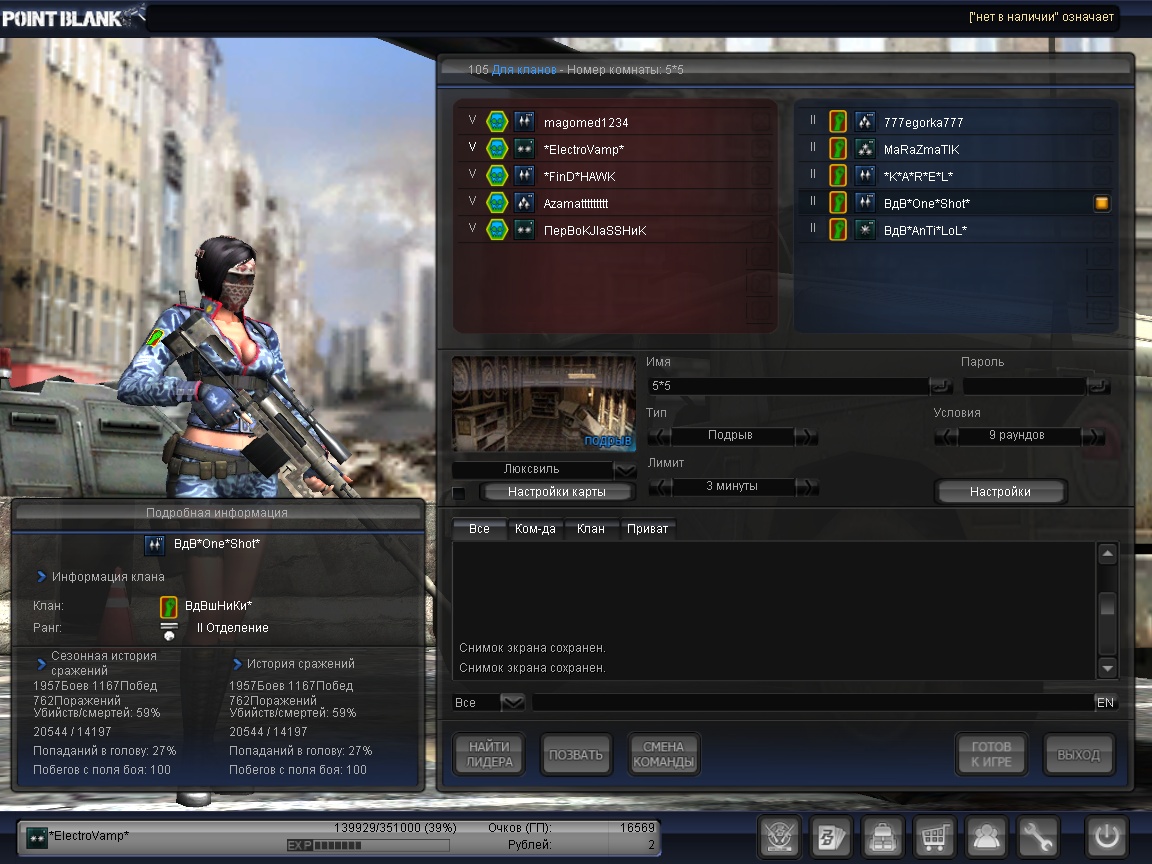Open room Настройки button
1152x864 pixels.
[x=1000, y=492]
